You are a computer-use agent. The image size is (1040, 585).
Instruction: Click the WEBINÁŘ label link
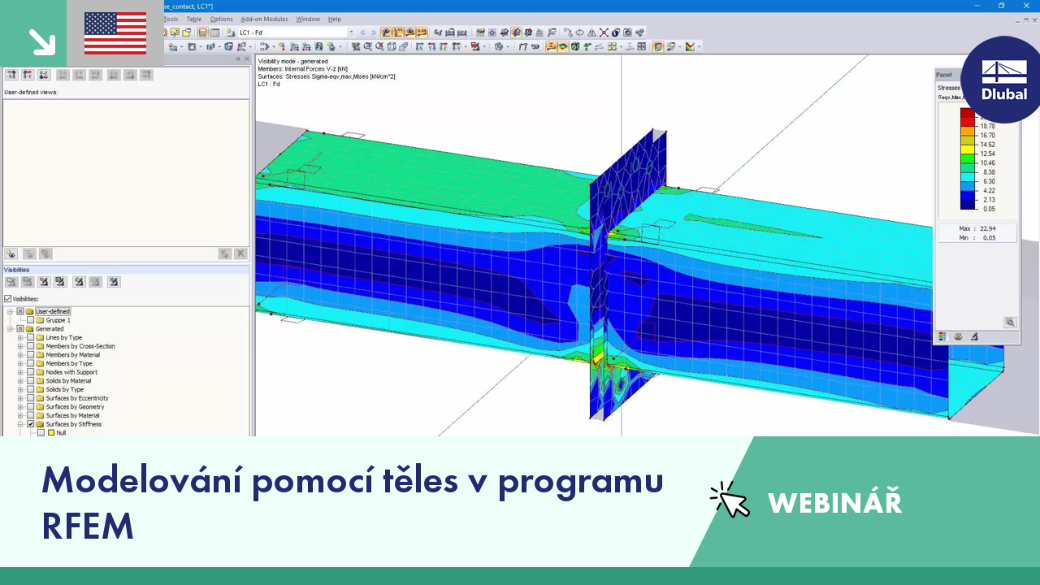[834, 503]
